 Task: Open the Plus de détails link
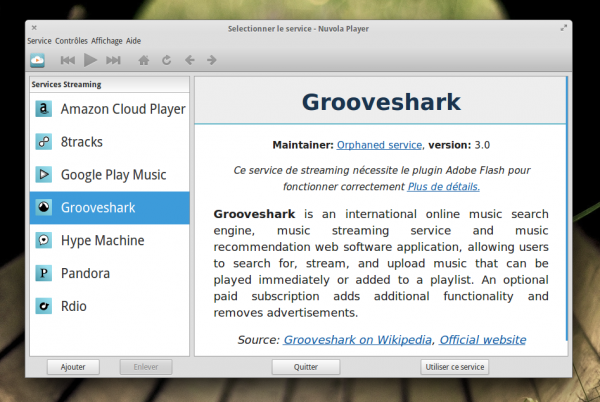443,187
